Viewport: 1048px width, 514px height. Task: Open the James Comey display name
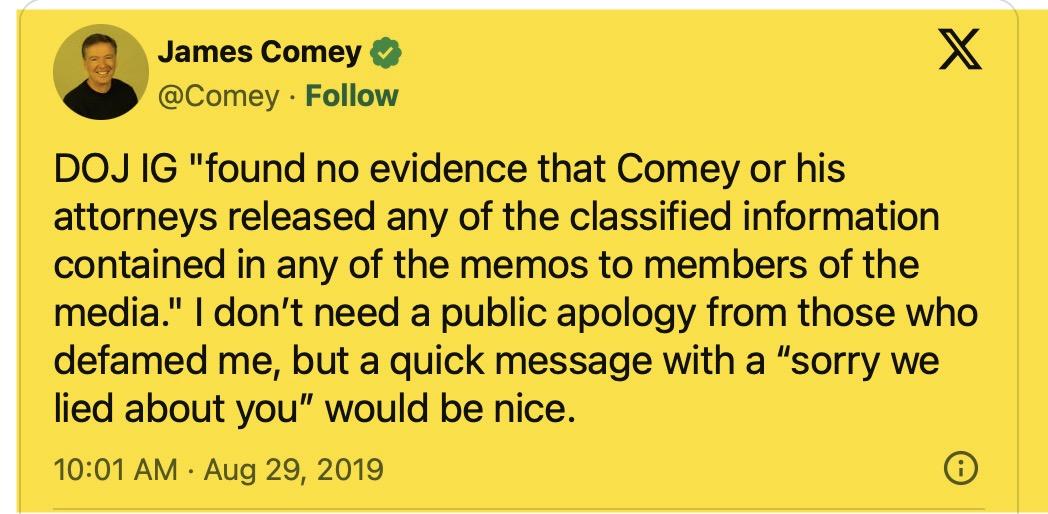click(260, 52)
